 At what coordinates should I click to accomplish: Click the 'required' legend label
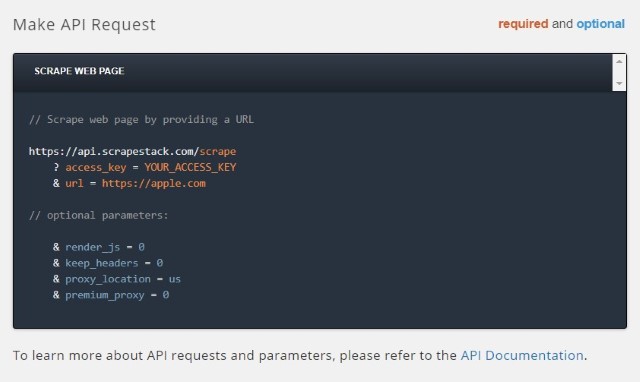tap(523, 24)
